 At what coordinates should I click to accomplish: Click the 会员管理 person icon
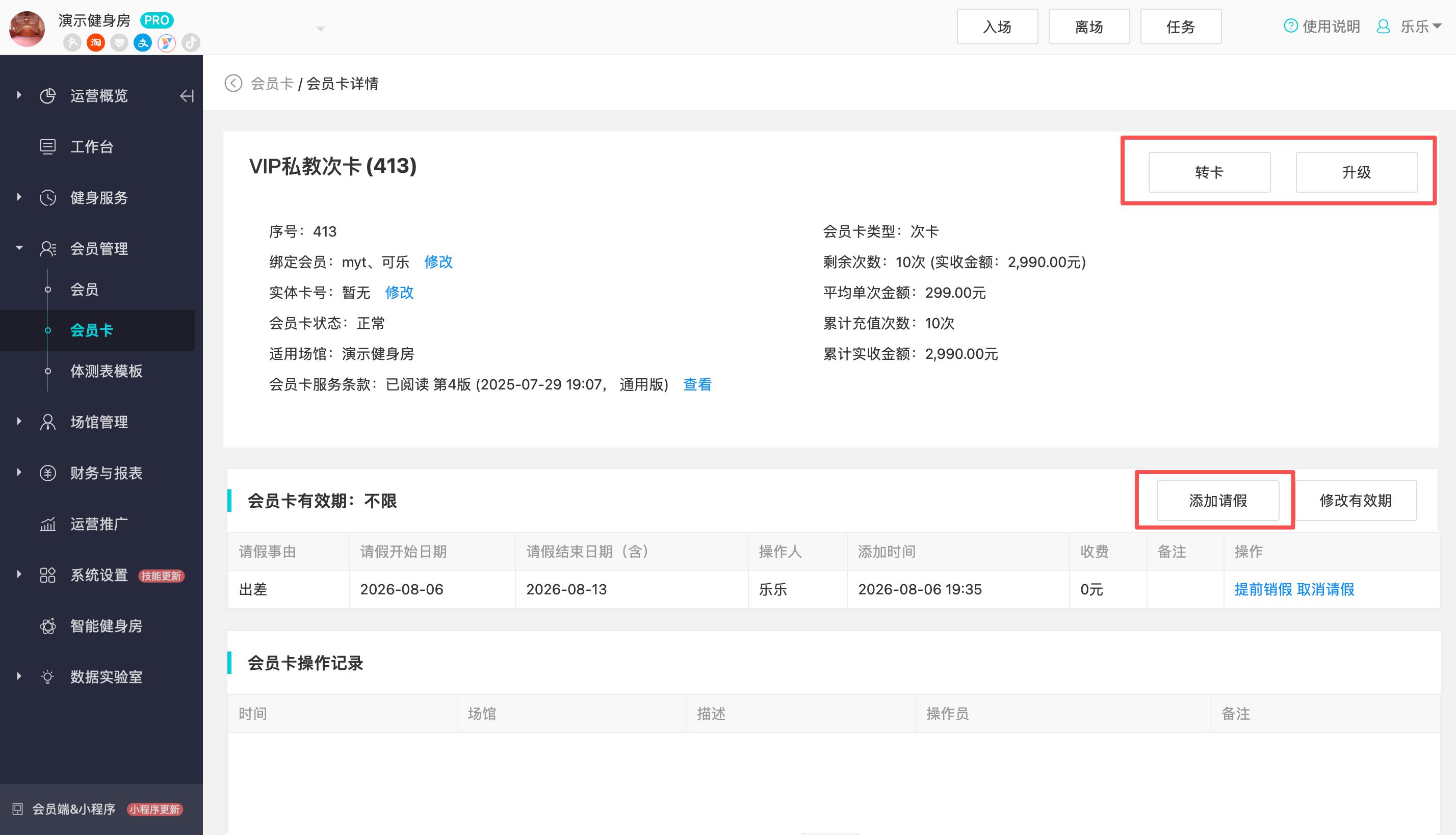tap(47, 249)
